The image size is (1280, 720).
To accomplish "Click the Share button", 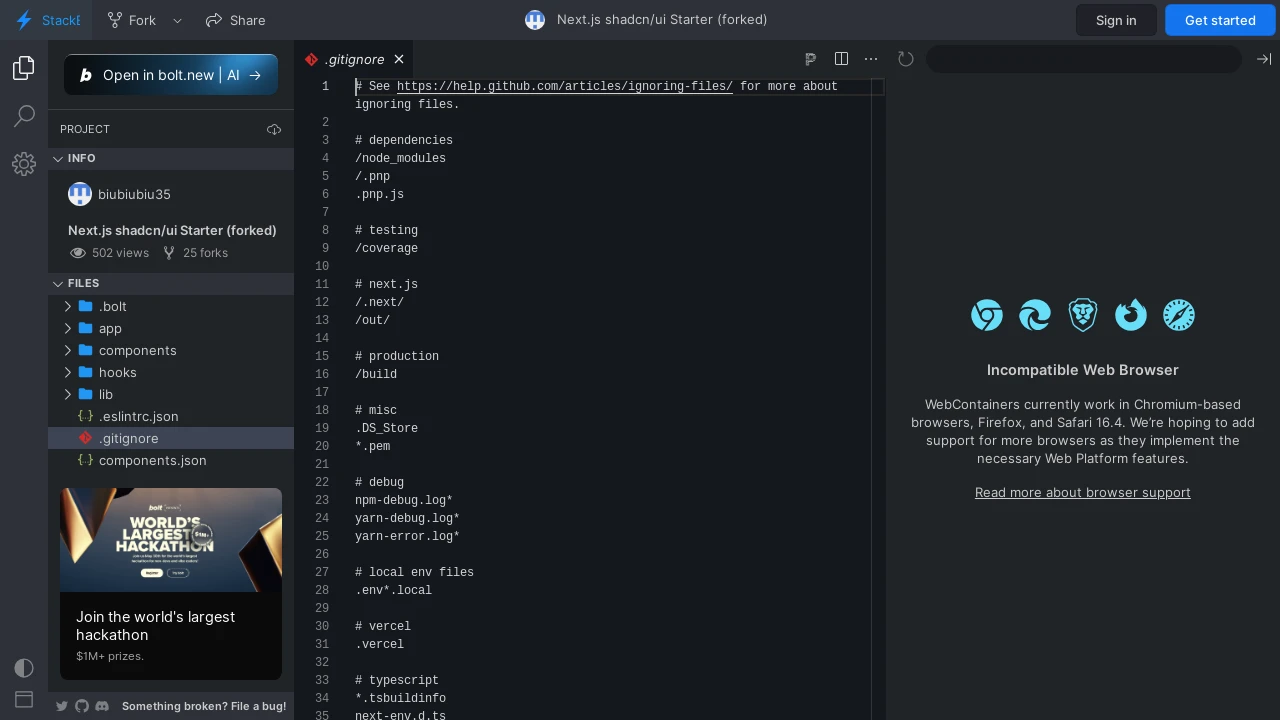I will [236, 20].
